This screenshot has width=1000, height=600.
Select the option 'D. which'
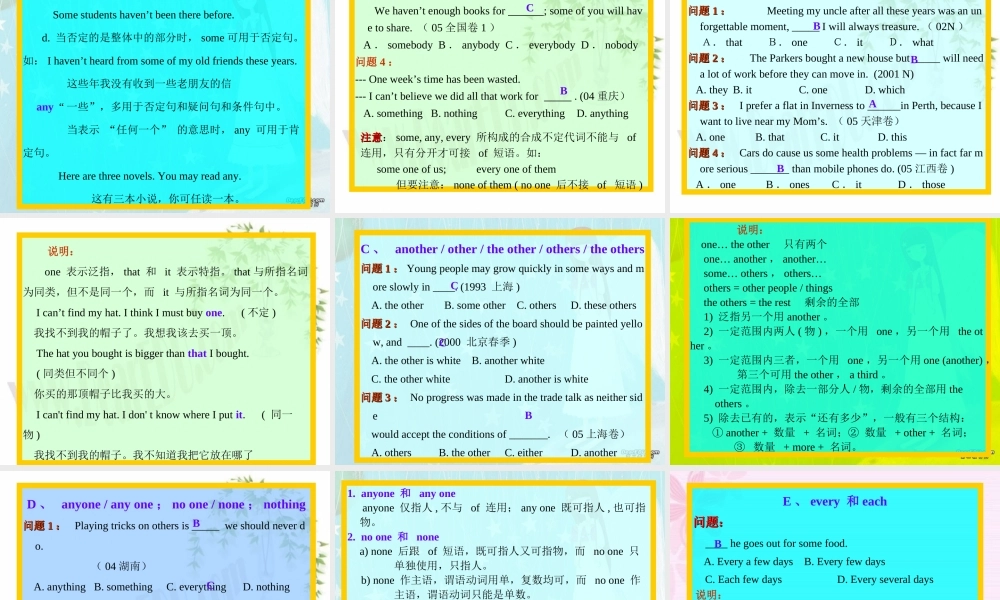tap(885, 90)
